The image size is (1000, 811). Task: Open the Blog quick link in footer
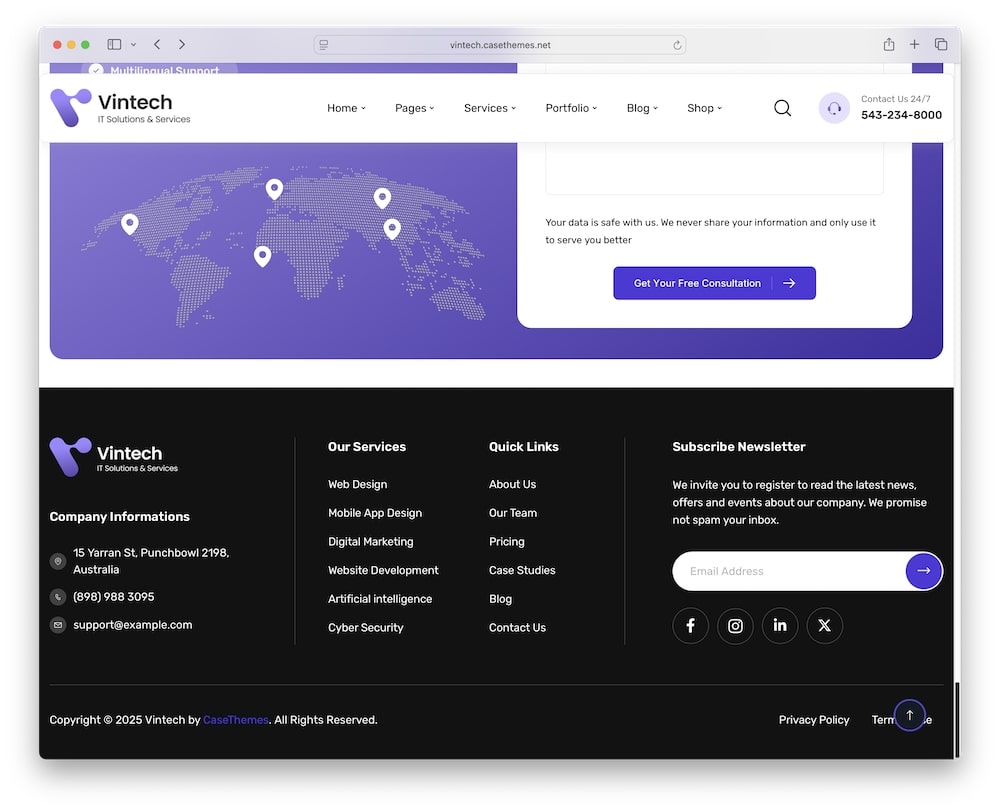(x=500, y=599)
